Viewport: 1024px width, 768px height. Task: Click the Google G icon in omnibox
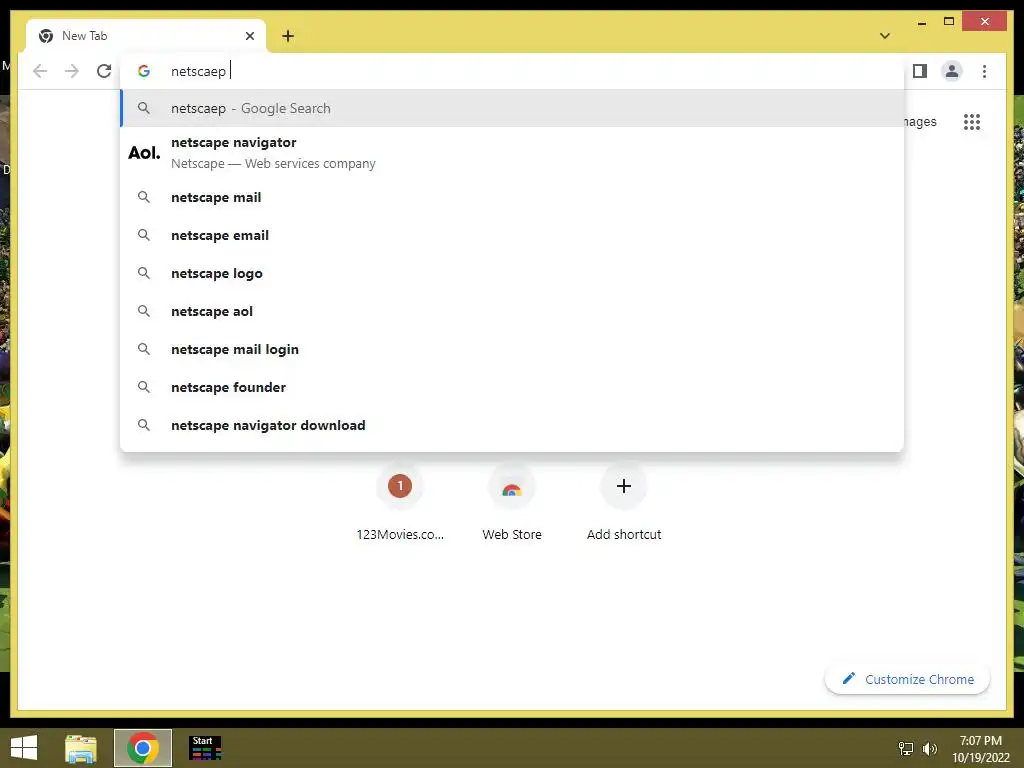144,71
